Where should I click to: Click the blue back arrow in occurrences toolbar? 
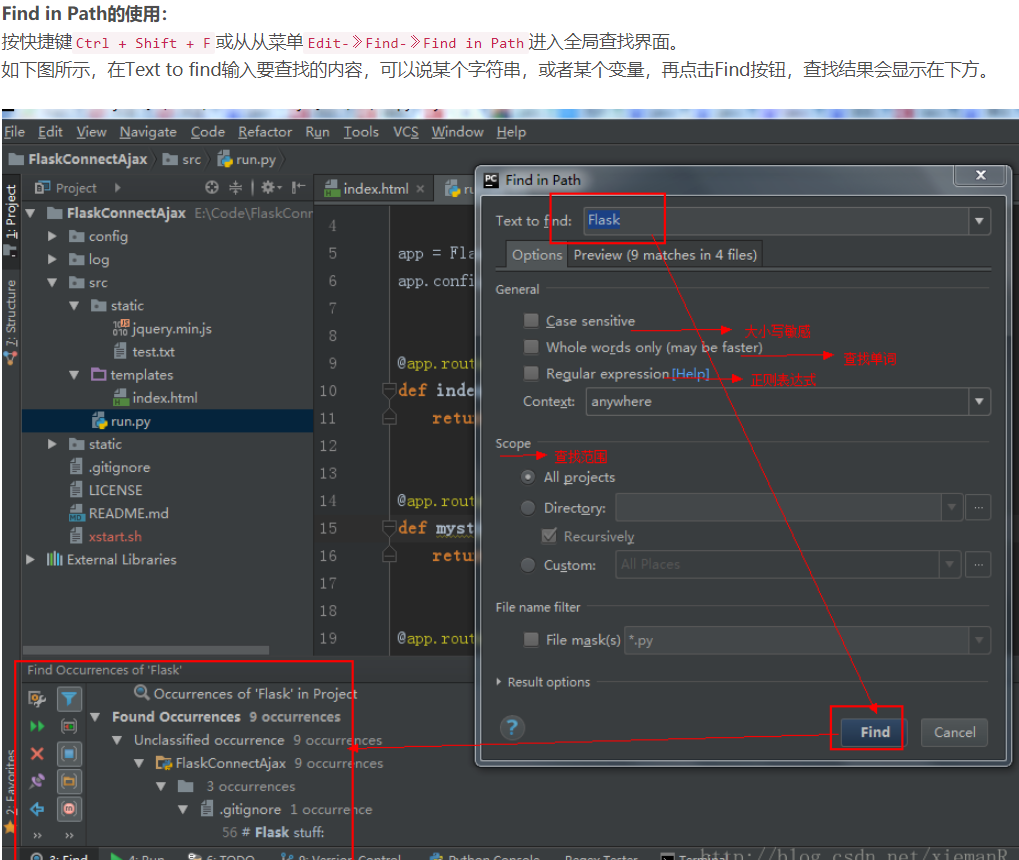(x=36, y=809)
